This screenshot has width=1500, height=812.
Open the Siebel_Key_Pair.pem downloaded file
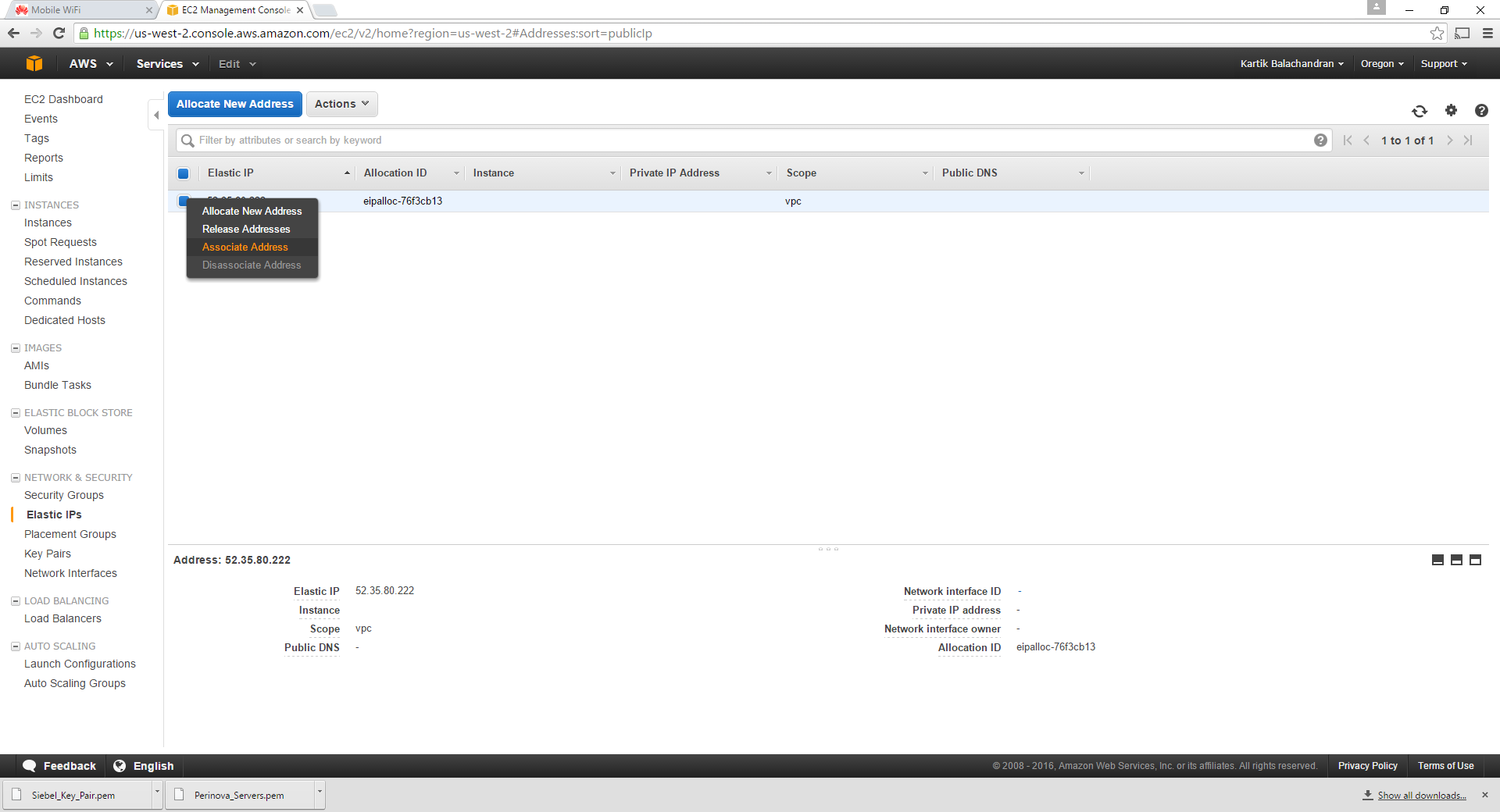pyautogui.click(x=77, y=794)
